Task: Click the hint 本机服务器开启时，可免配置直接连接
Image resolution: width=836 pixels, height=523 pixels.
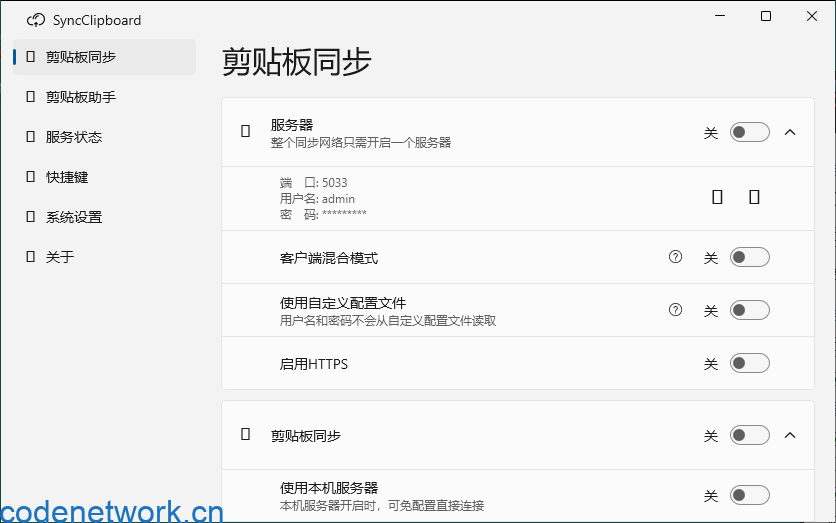Action: [382, 505]
